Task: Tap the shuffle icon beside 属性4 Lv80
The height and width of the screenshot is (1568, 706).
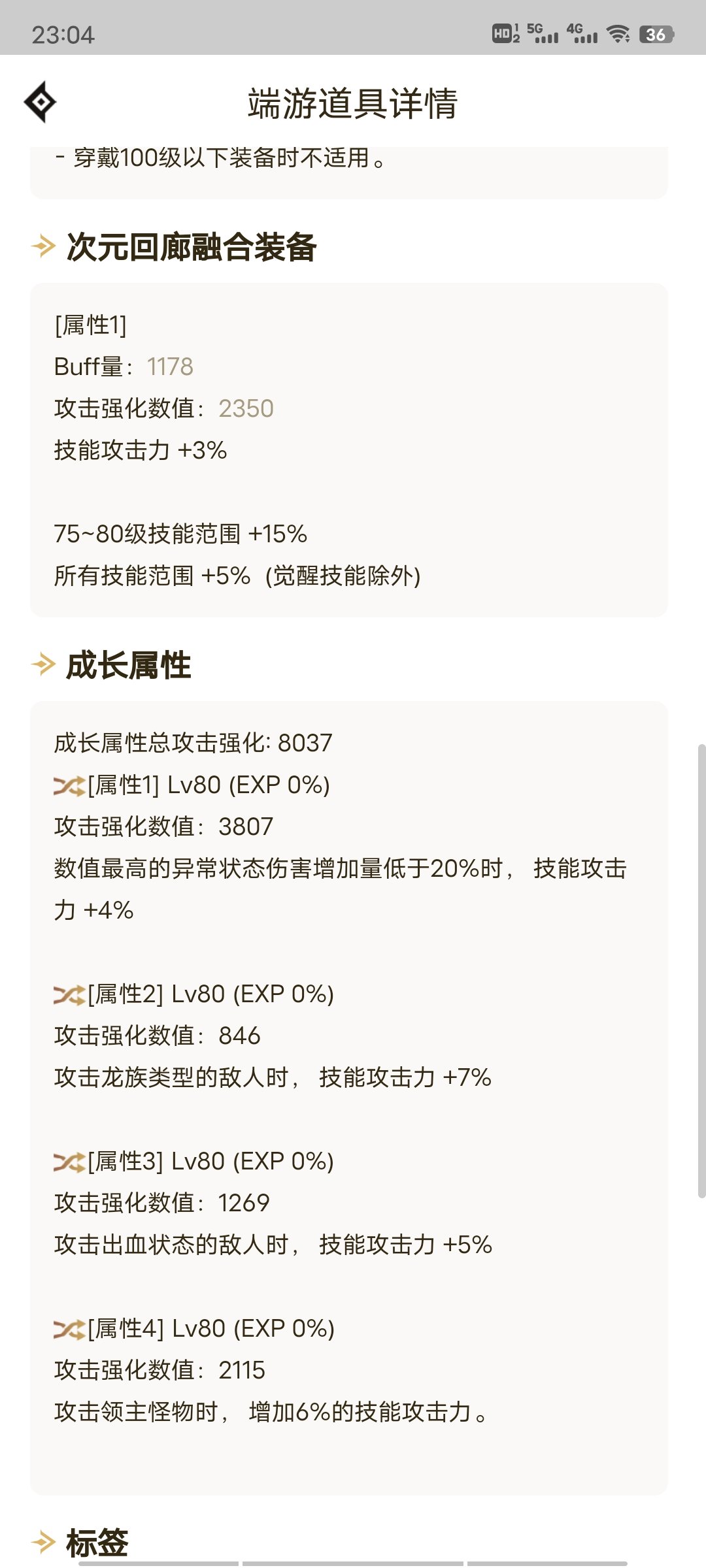Action: click(69, 1330)
